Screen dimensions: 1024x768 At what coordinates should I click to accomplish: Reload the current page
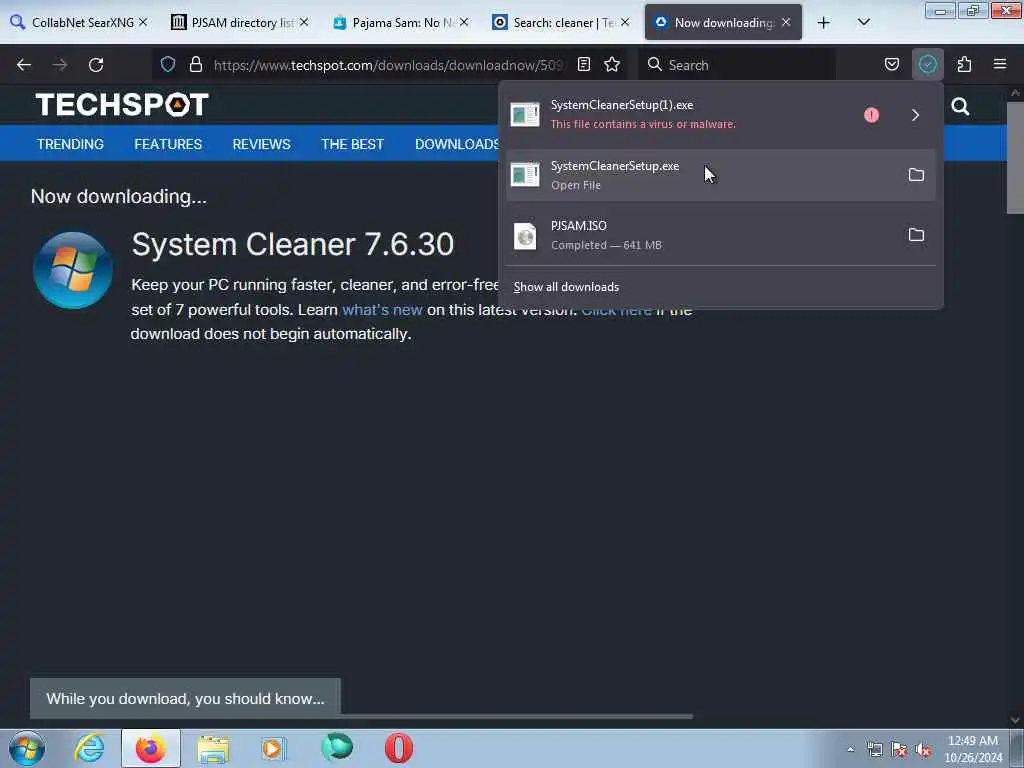pyautogui.click(x=96, y=65)
